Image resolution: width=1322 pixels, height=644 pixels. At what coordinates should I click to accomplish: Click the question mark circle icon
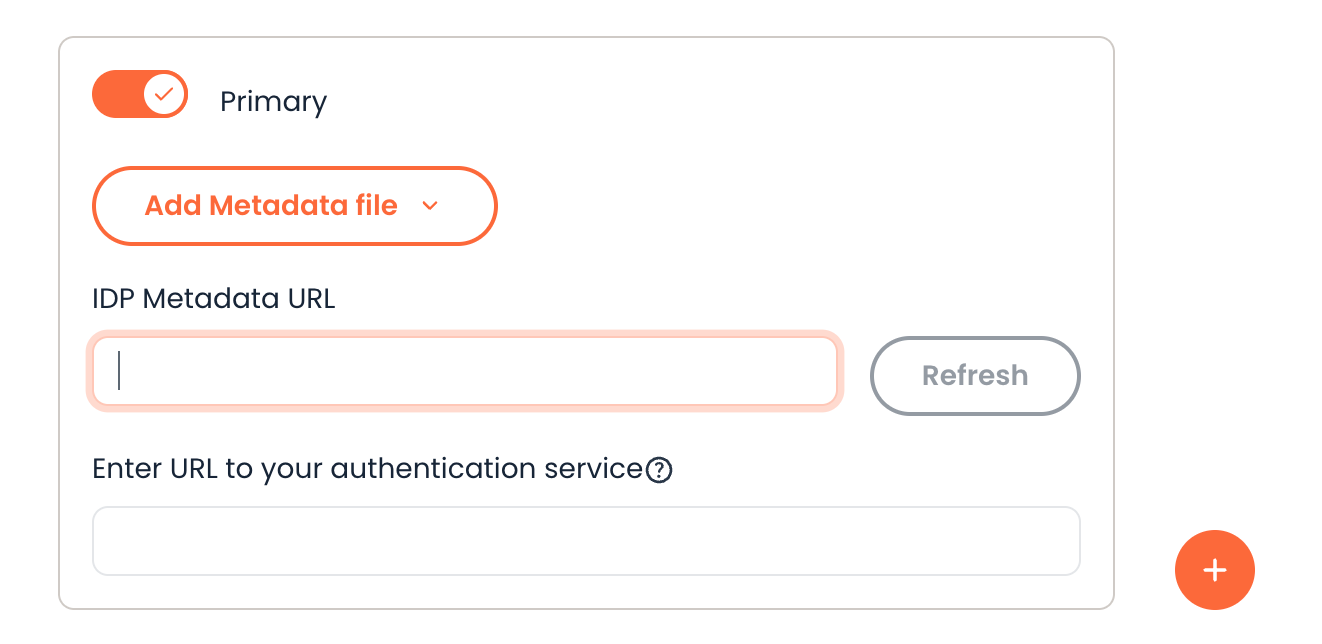659,469
